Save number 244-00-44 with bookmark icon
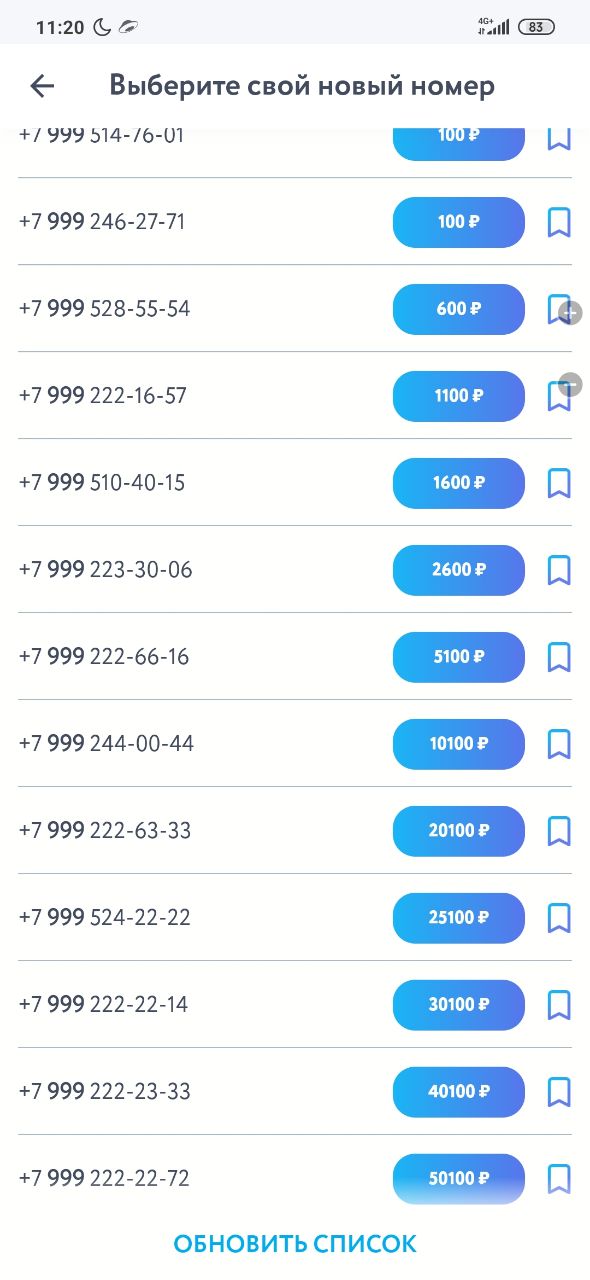 pyautogui.click(x=559, y=744)
